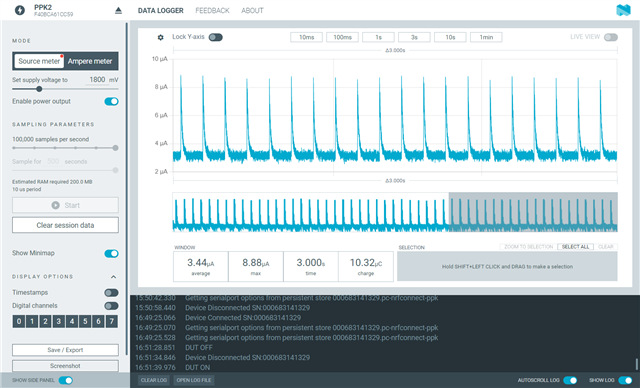The image size is (640, 388).
Task: Click the 8.88 µA max value
Action: tap(256, 263)
